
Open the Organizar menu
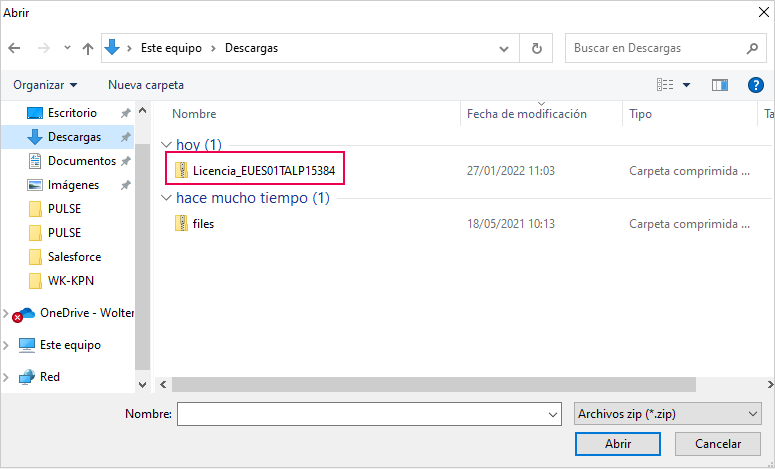point(45,85)
